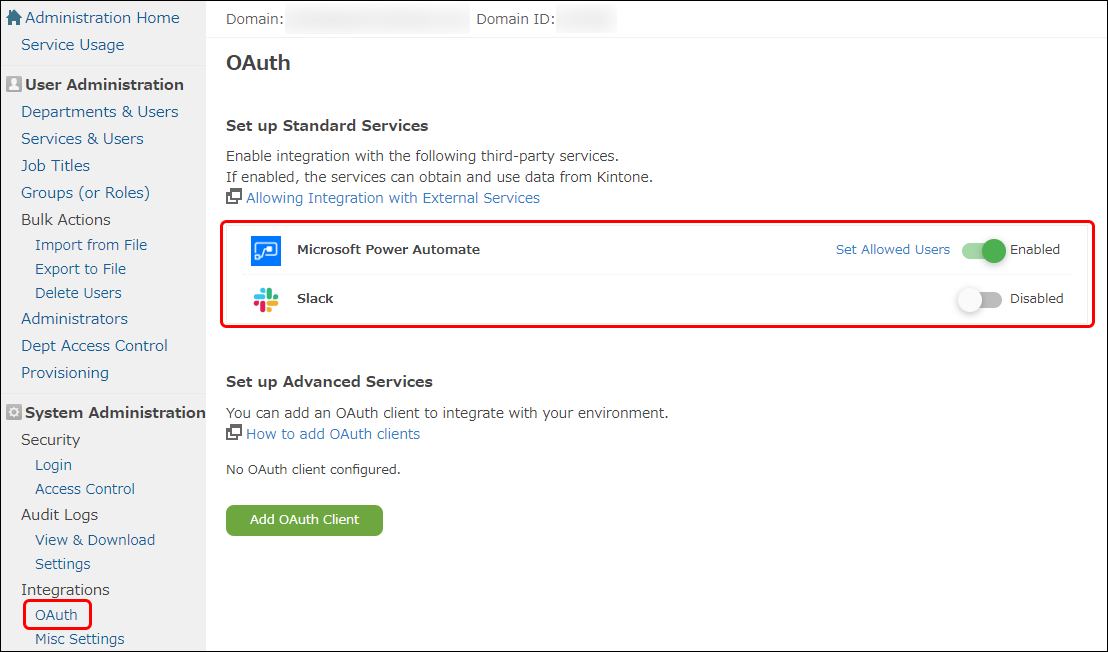Screen dimensions: 1108x652
Task: Click the external-window icon beside Allowing Integration link
Action: pos(232,198)
